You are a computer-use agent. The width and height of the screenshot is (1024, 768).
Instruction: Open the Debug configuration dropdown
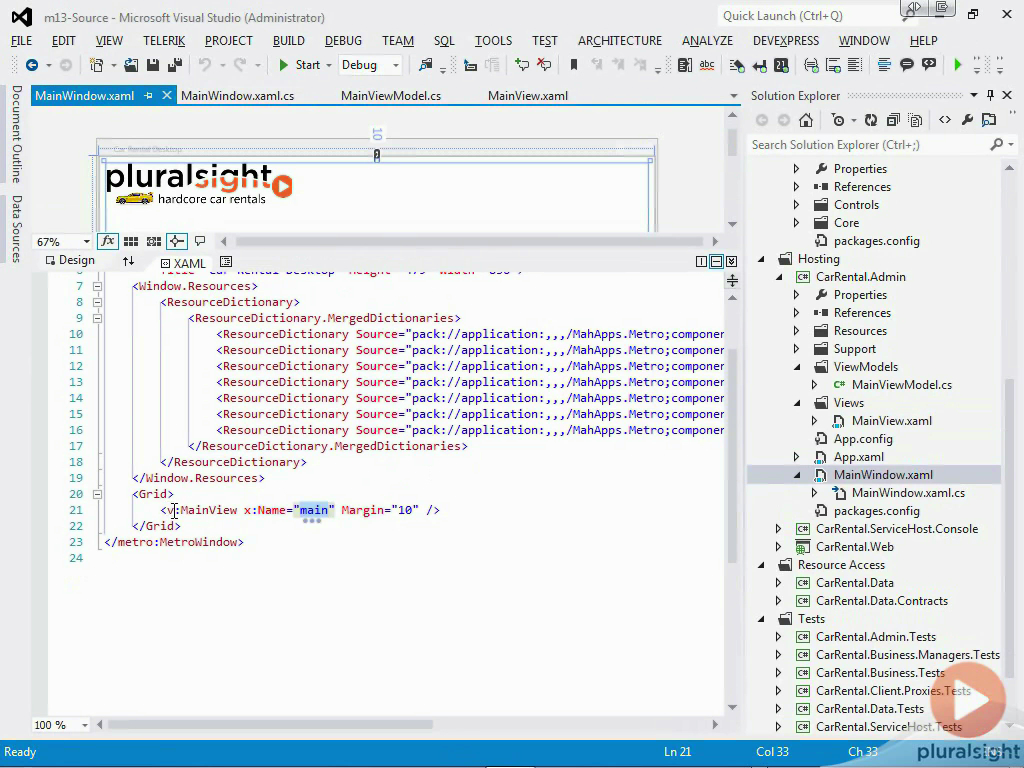[370, 65]
